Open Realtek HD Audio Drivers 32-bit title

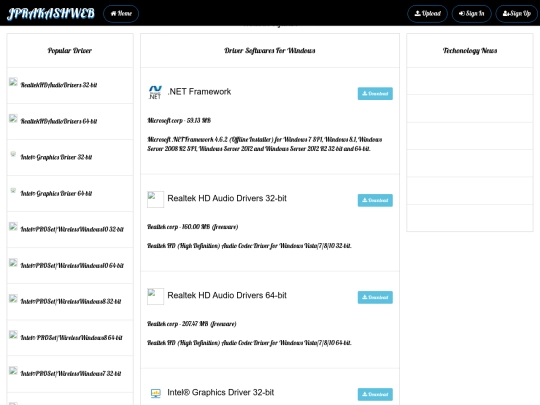[x=227, y=198]
